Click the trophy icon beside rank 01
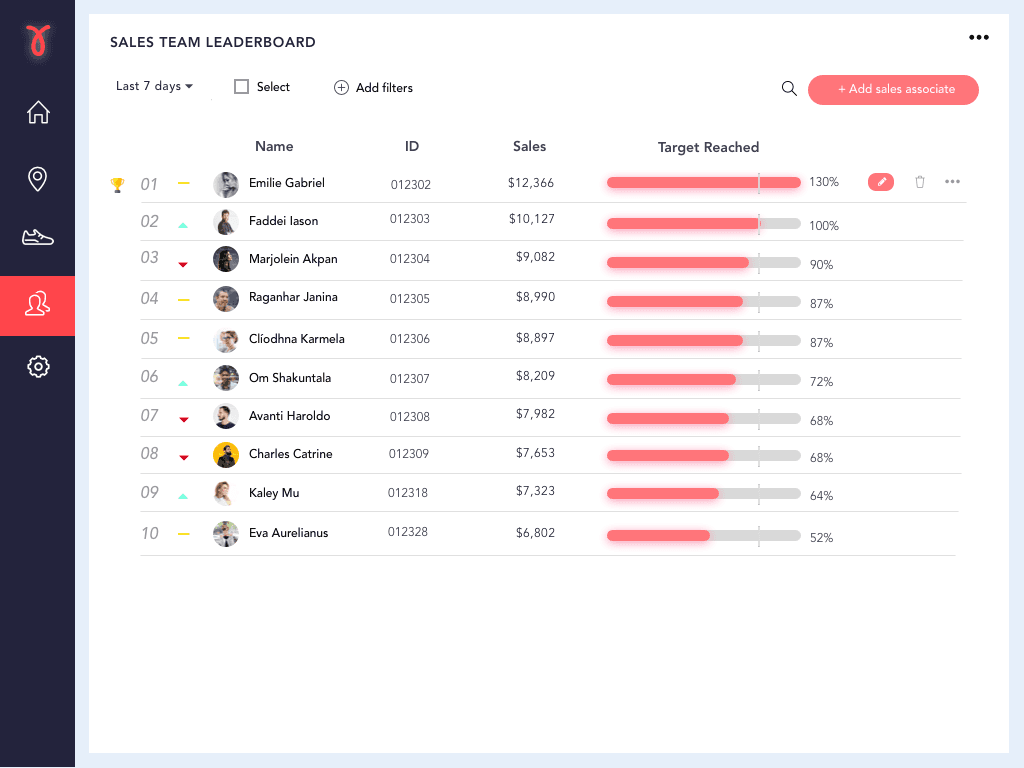The width and height of the screenshot is (1024, 768). [x=117, y=184]
